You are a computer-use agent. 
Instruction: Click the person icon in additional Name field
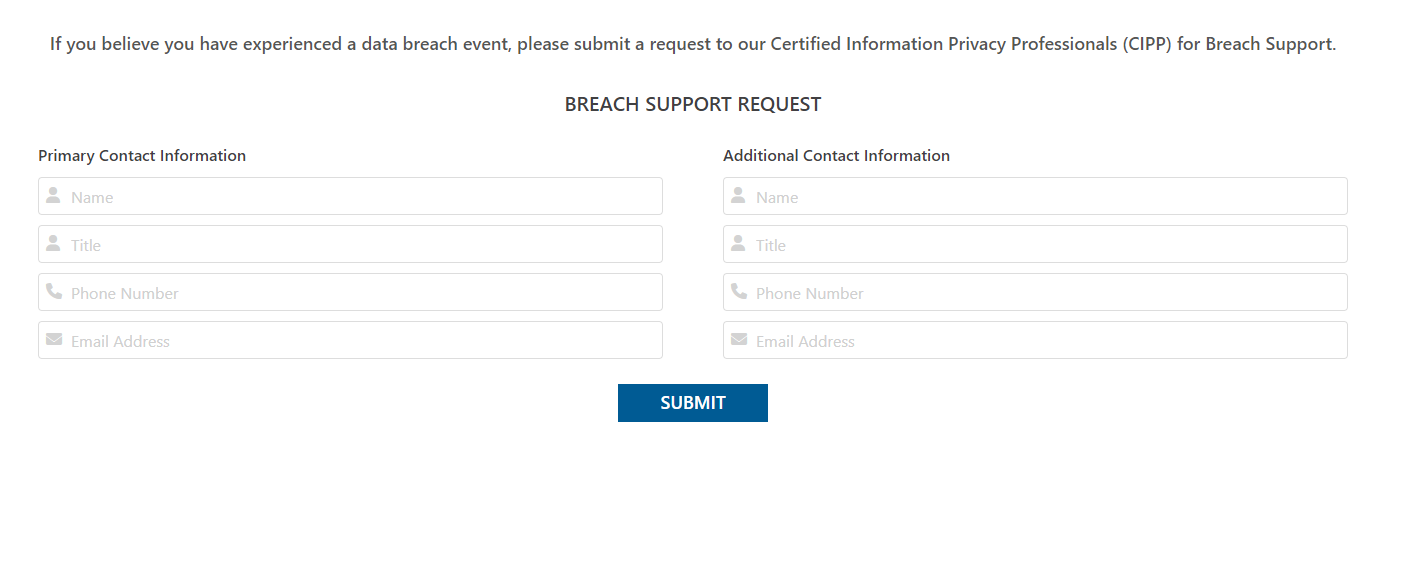click(738, 196)
